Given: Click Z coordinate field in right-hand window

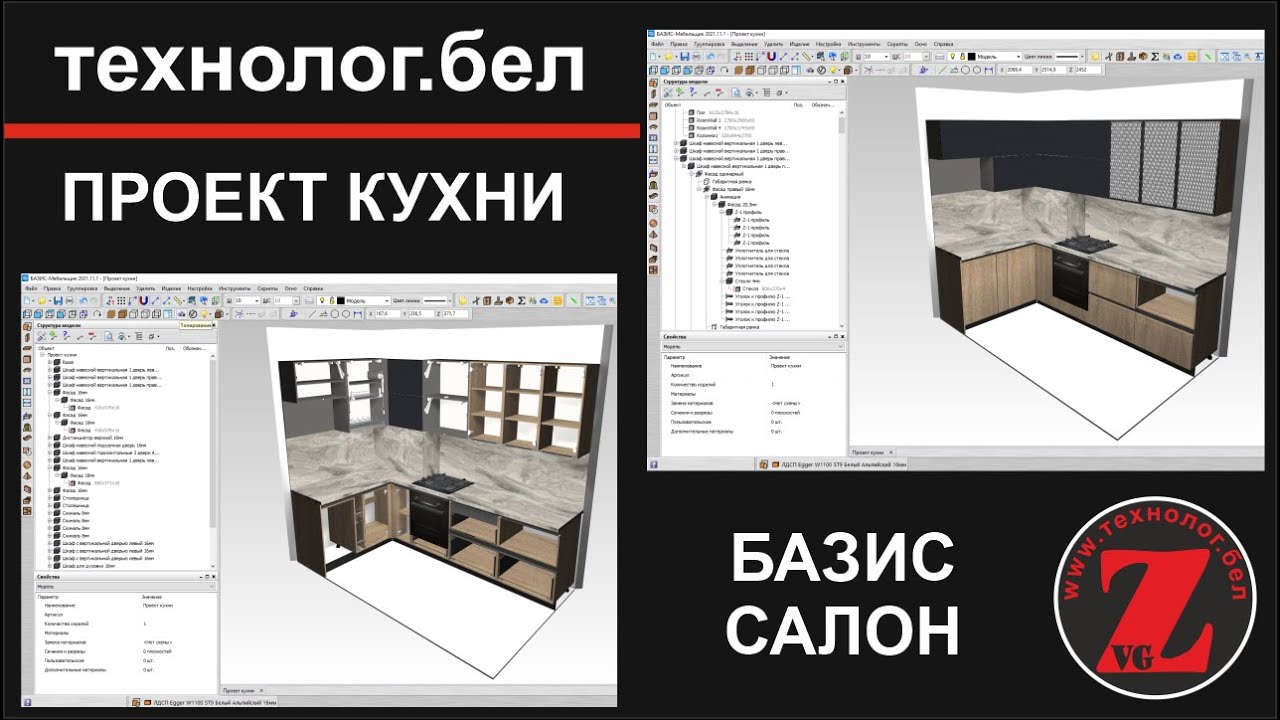Looking at the screenshot, I should coord(1088,69).
